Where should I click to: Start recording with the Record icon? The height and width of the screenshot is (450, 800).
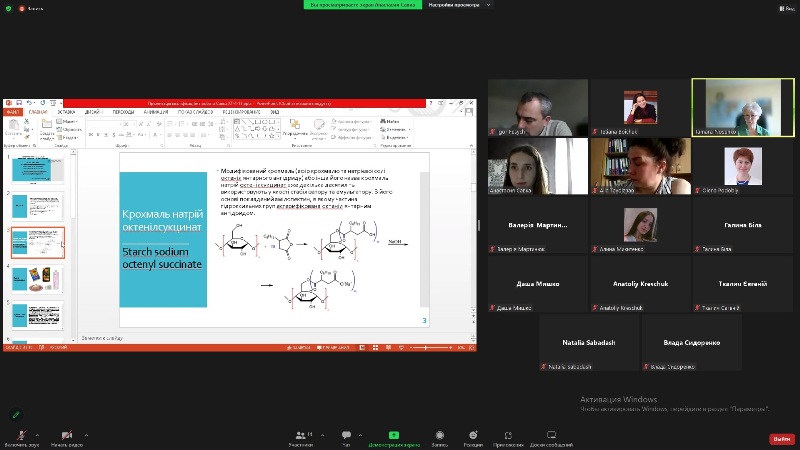point(440,438)
